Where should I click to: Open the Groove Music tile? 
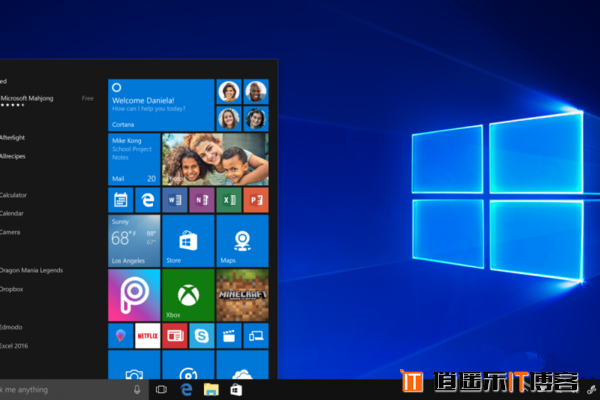pos(188,365)
